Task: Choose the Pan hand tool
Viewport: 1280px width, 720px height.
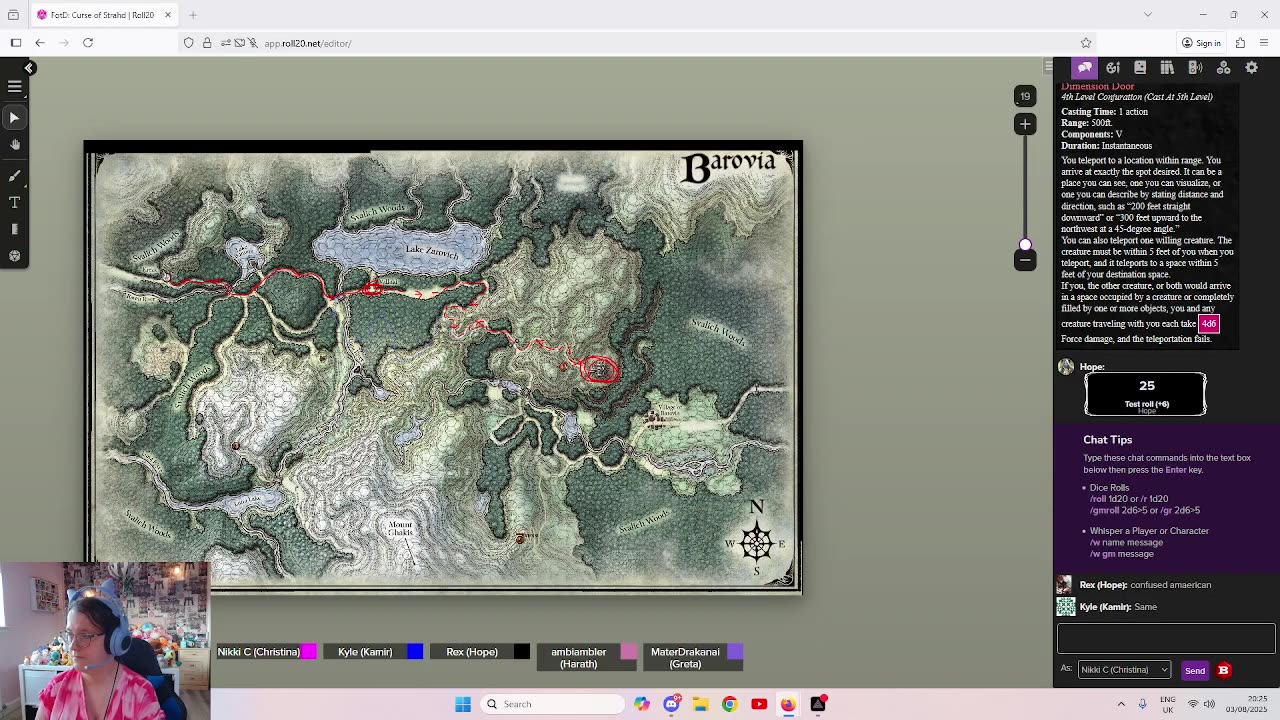Action: pos(15,145)
